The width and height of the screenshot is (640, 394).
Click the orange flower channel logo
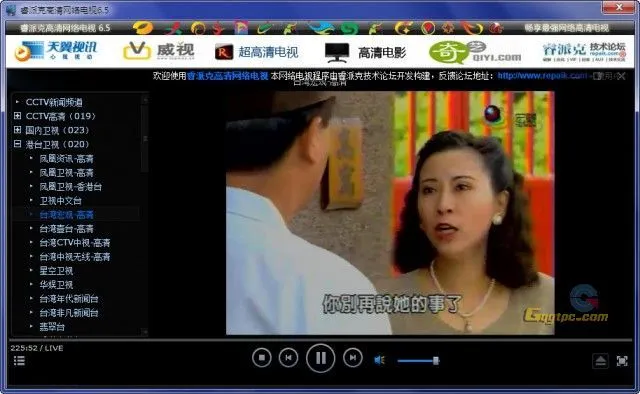point(449,28)
